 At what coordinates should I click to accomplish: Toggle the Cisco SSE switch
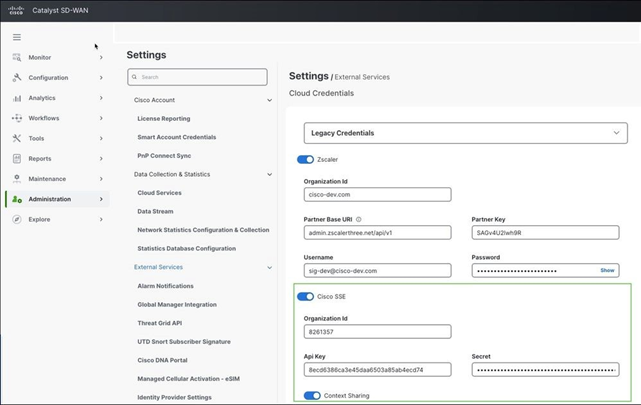pyautogui.click(x=305, y=296)
